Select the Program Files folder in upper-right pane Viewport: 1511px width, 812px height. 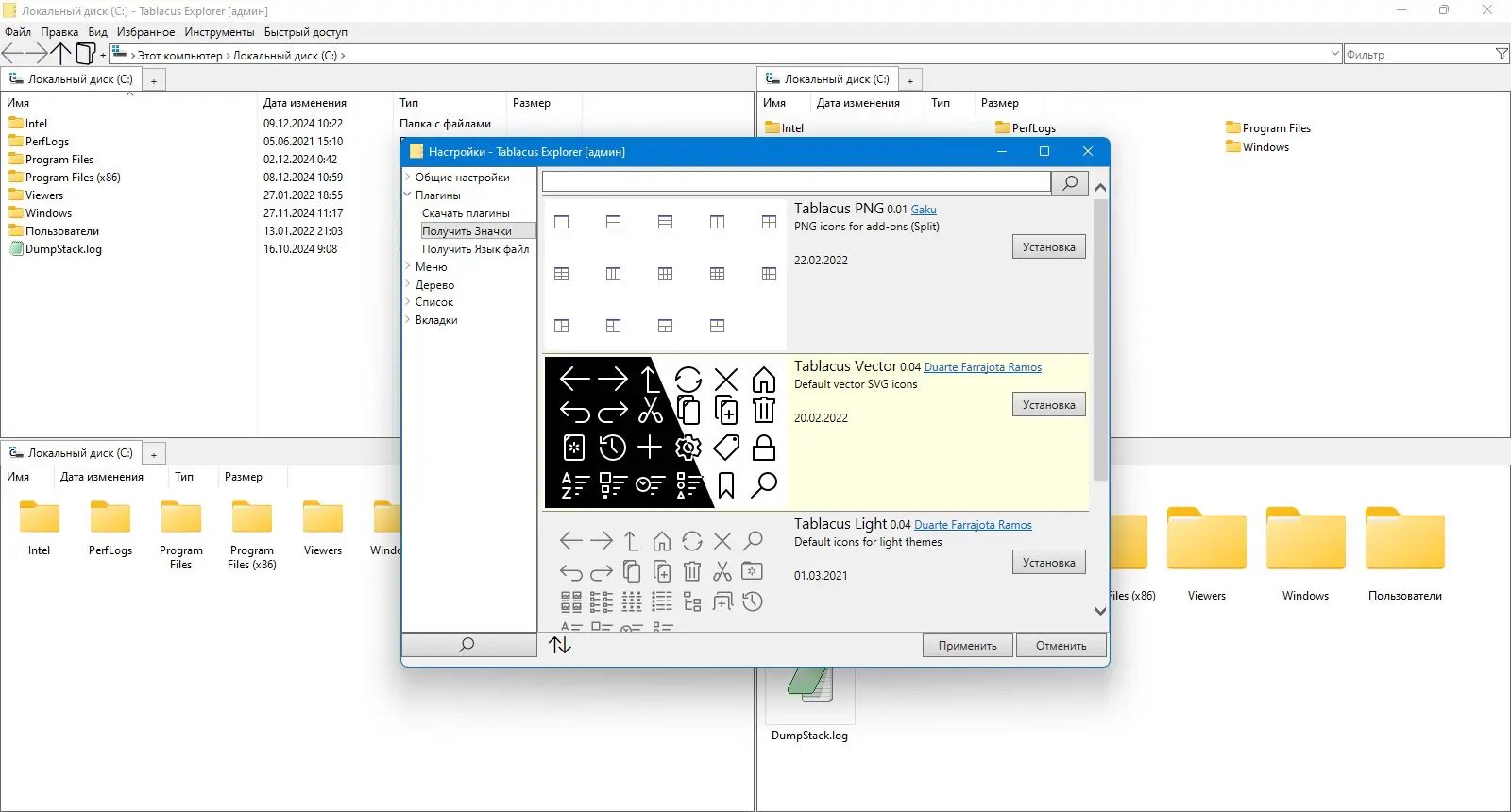[1268, 128]
